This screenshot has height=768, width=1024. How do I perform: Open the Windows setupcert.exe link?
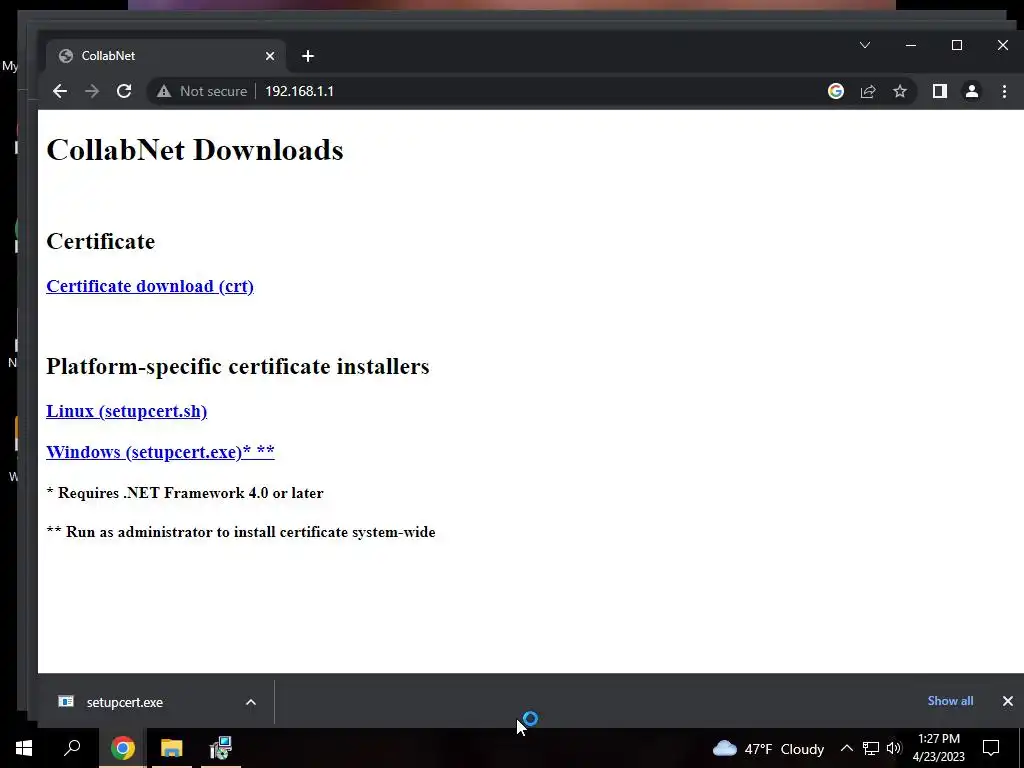coord(160,452)
